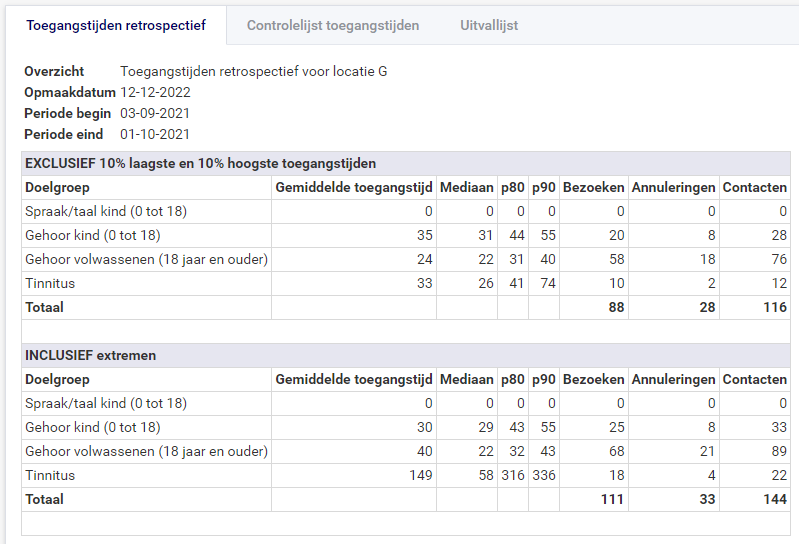This screenshot has height=544, width=799.
Task: Click the Opmaakdatum value 12-12-2022
Action: pyautogui.click(x=155, y=92)
